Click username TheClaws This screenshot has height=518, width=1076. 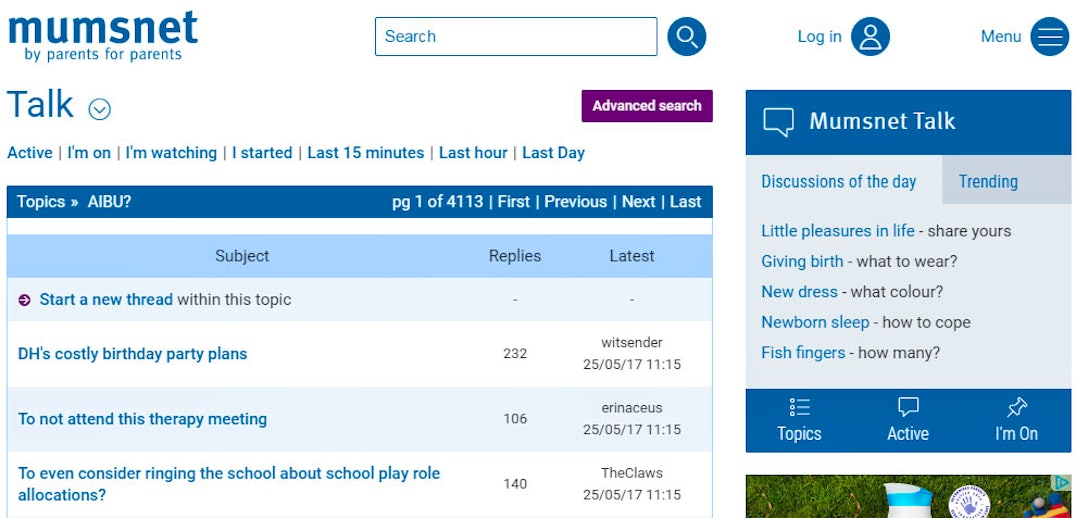click(632, 473)
